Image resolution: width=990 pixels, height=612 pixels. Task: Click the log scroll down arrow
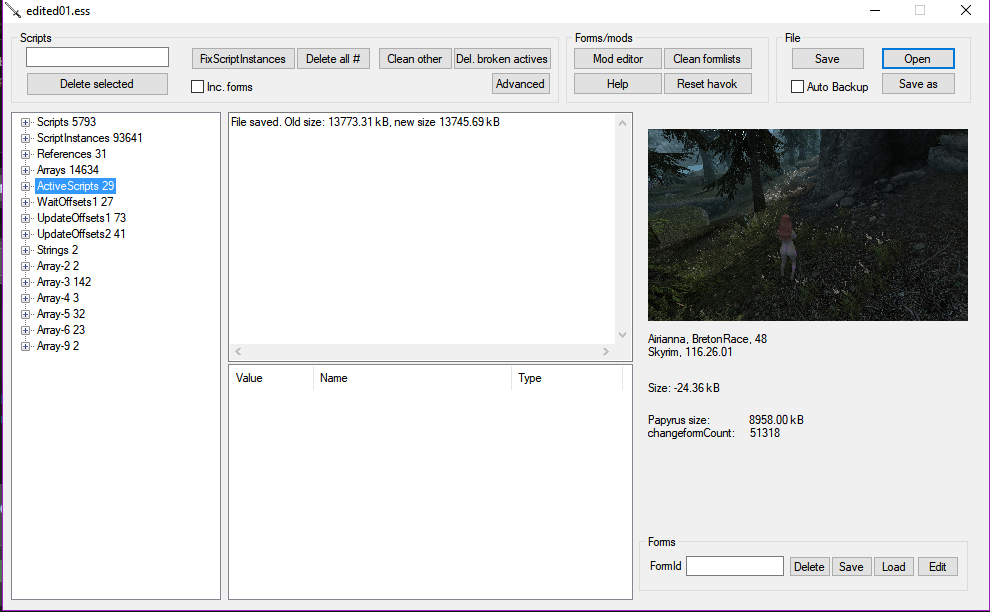pyautogui.click(x=623, y=335)
